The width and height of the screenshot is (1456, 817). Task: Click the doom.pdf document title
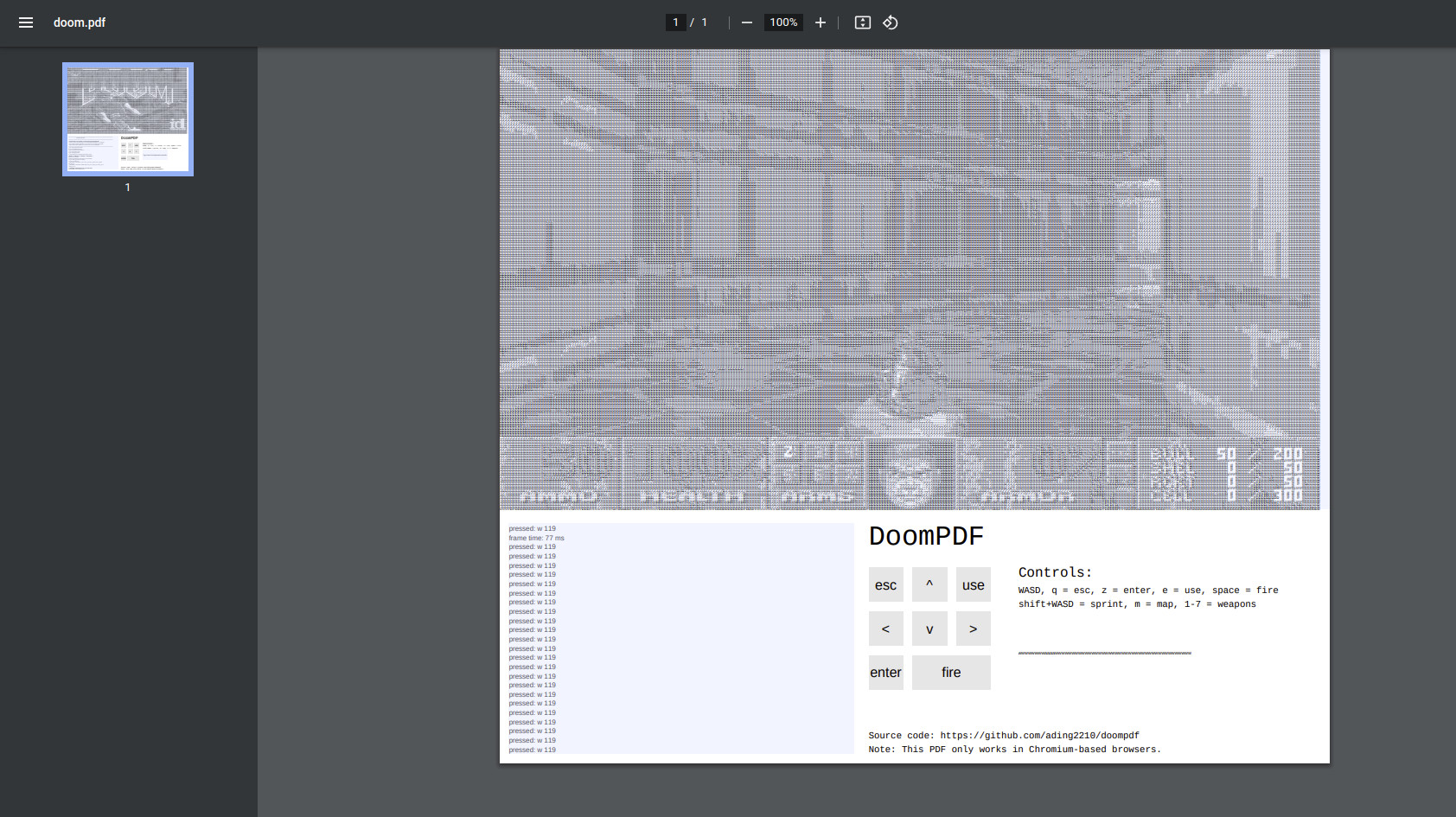pos(80,22)
